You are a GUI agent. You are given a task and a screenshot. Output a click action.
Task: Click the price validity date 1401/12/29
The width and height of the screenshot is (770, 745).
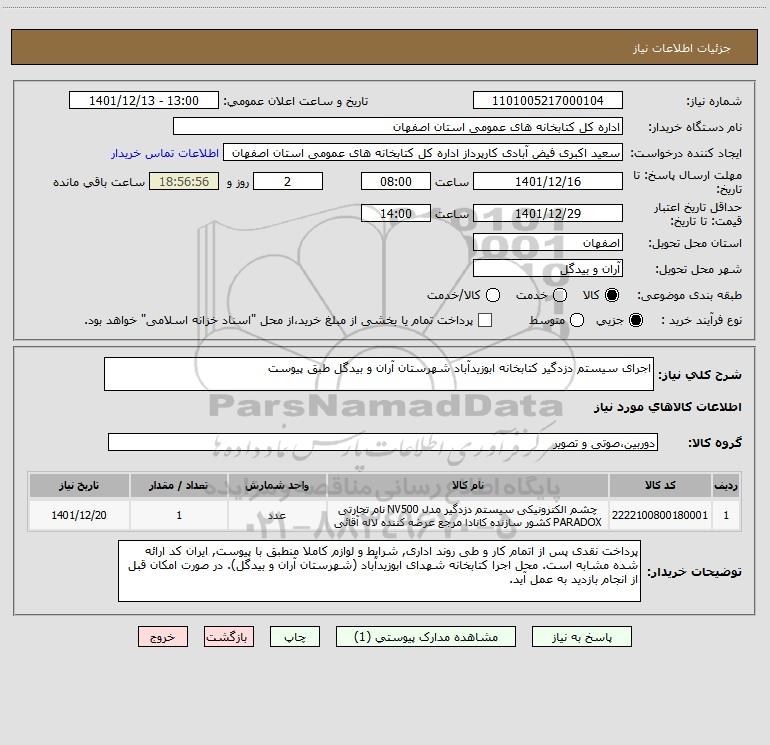[x=548, y=213]
